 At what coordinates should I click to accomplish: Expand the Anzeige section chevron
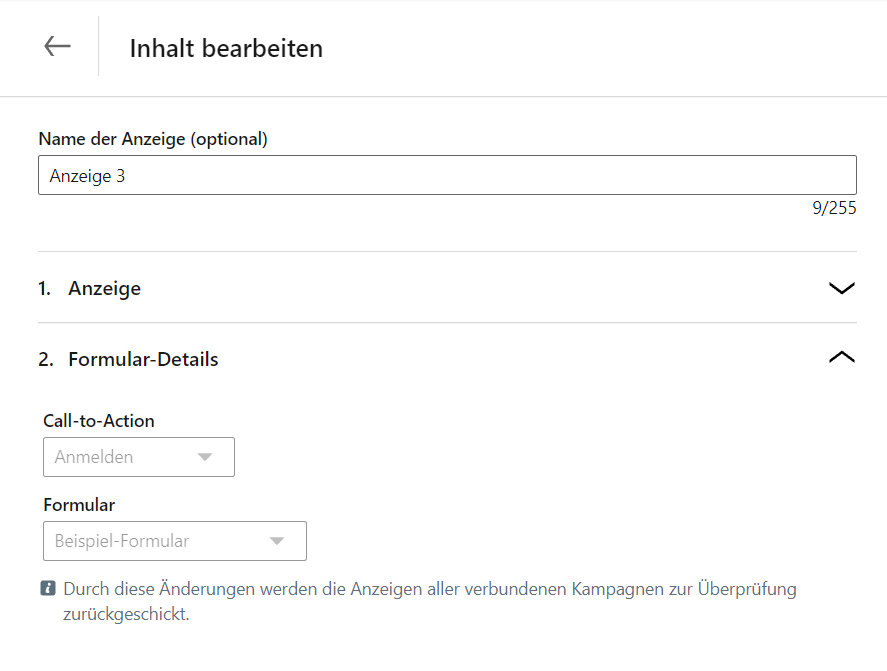[842, 288]
